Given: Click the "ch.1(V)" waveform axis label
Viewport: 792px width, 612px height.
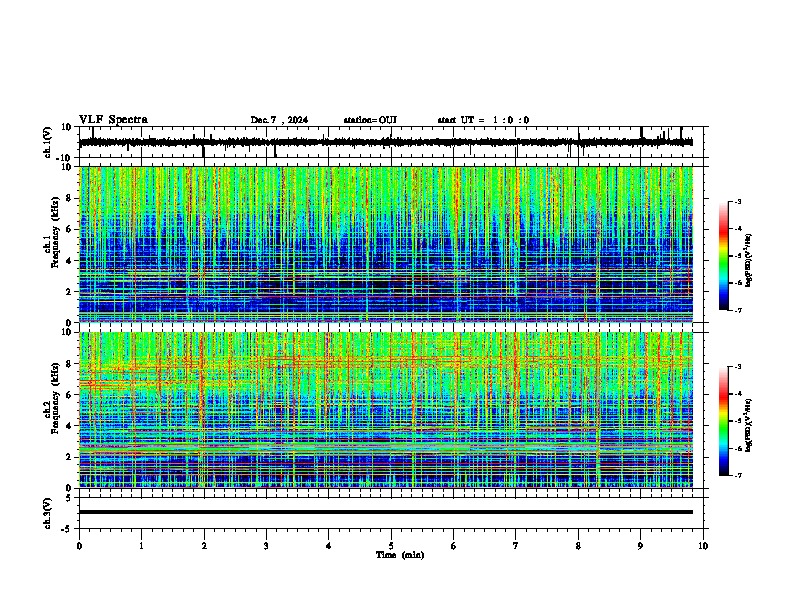Looking at the screenshot, I should coord(48,142).
